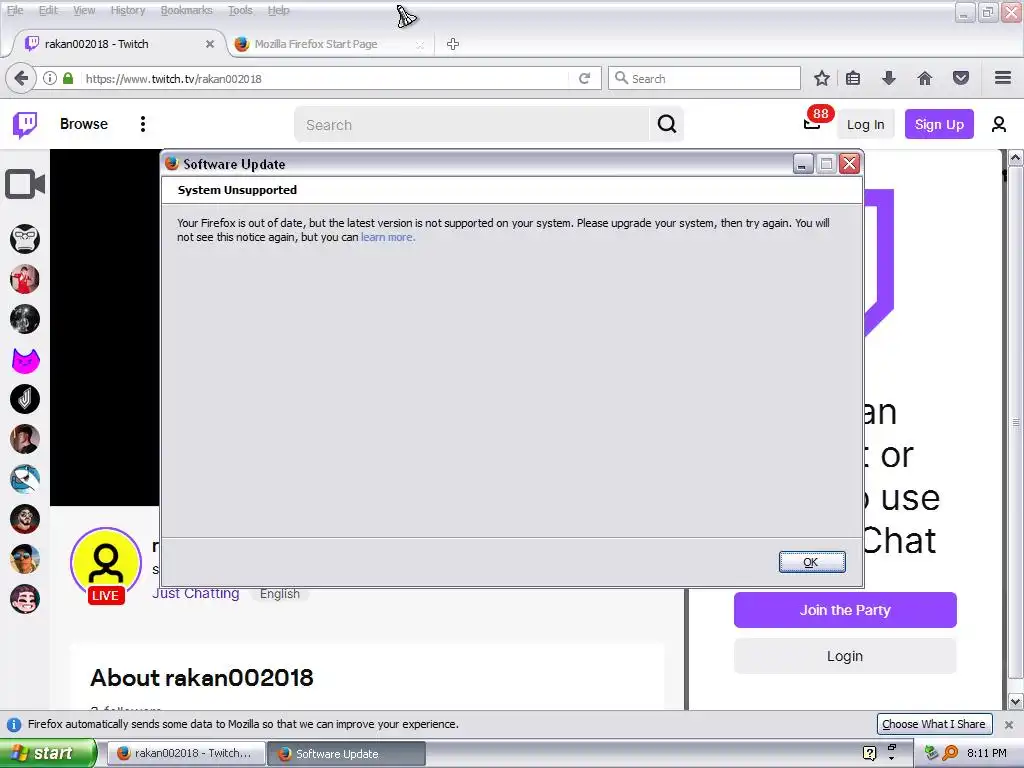This screenshot has width=1024, height=768.
Task: Go to Firefox home page icon
Action: (x=925, y=78)
